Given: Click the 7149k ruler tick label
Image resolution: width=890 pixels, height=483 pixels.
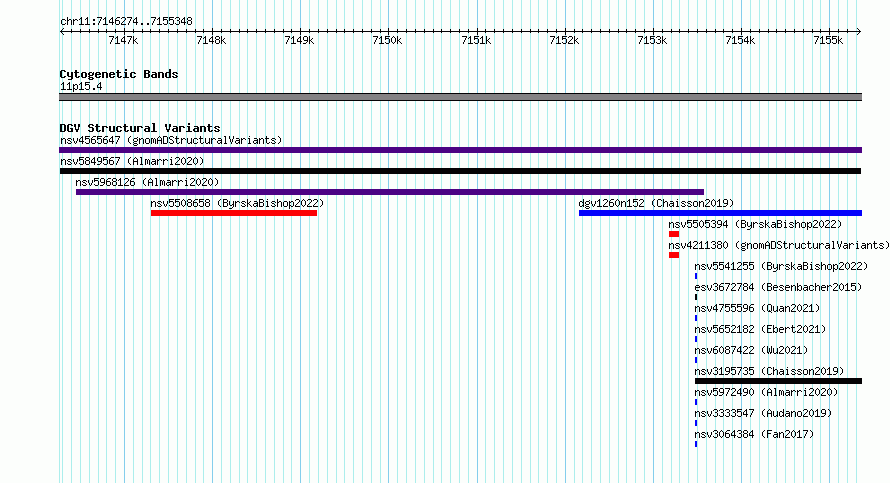Looking at the screenshot, I should (299, 40).
